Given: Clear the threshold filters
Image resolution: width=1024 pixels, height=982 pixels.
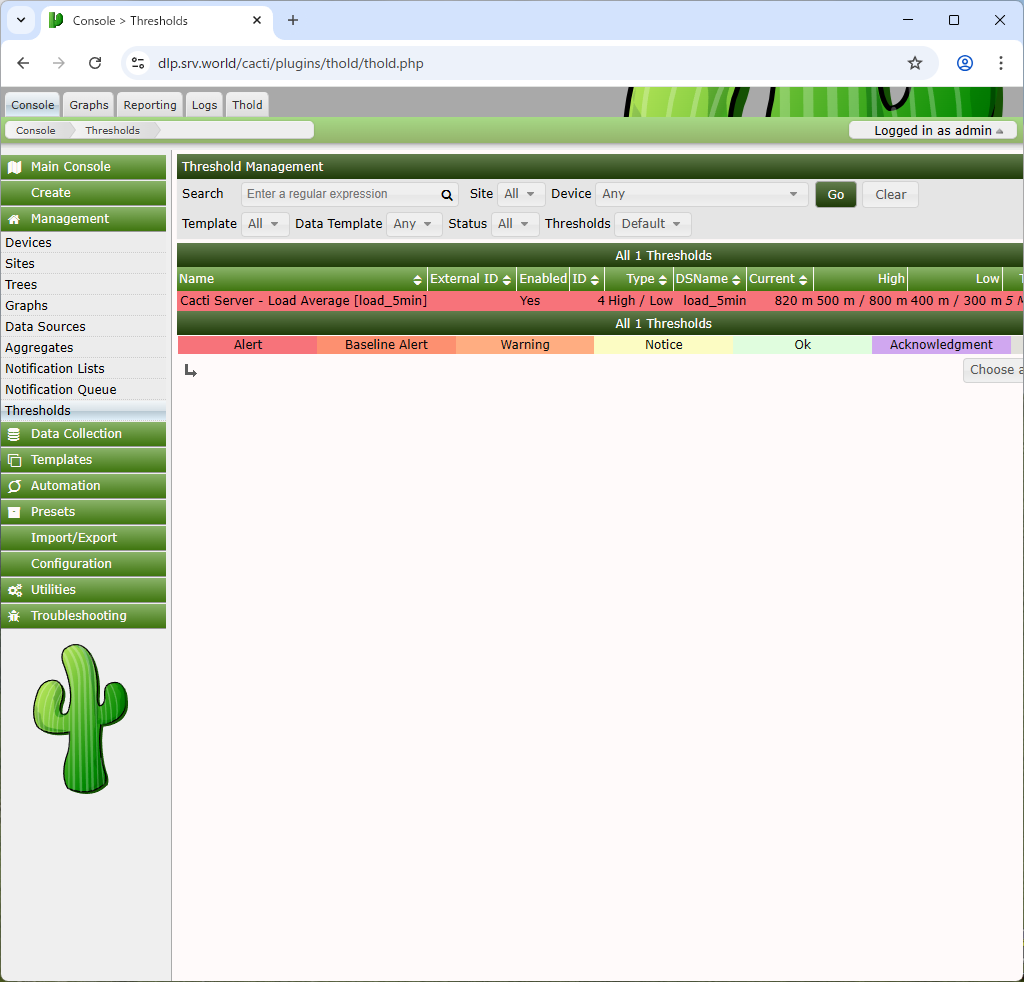Looking at the screenshot, I should click(890, 195).
